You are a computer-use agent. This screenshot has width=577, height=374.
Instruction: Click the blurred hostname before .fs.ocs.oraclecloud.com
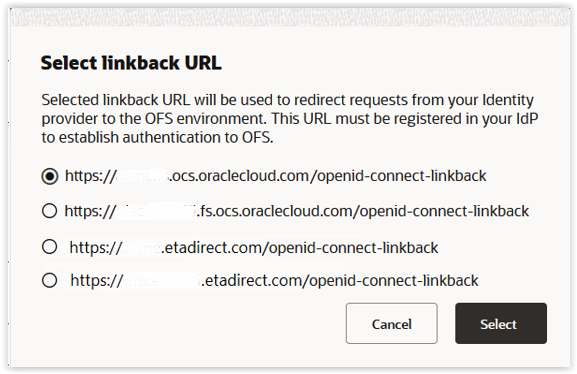coord(155,212)
